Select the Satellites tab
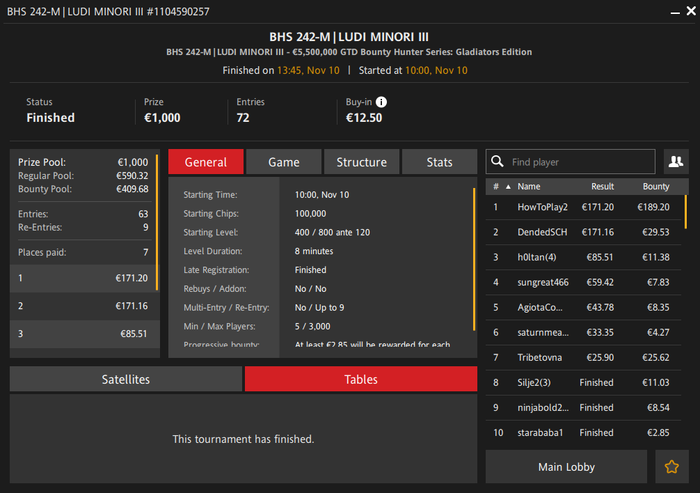The image size is (700, 493). (126, 379)
